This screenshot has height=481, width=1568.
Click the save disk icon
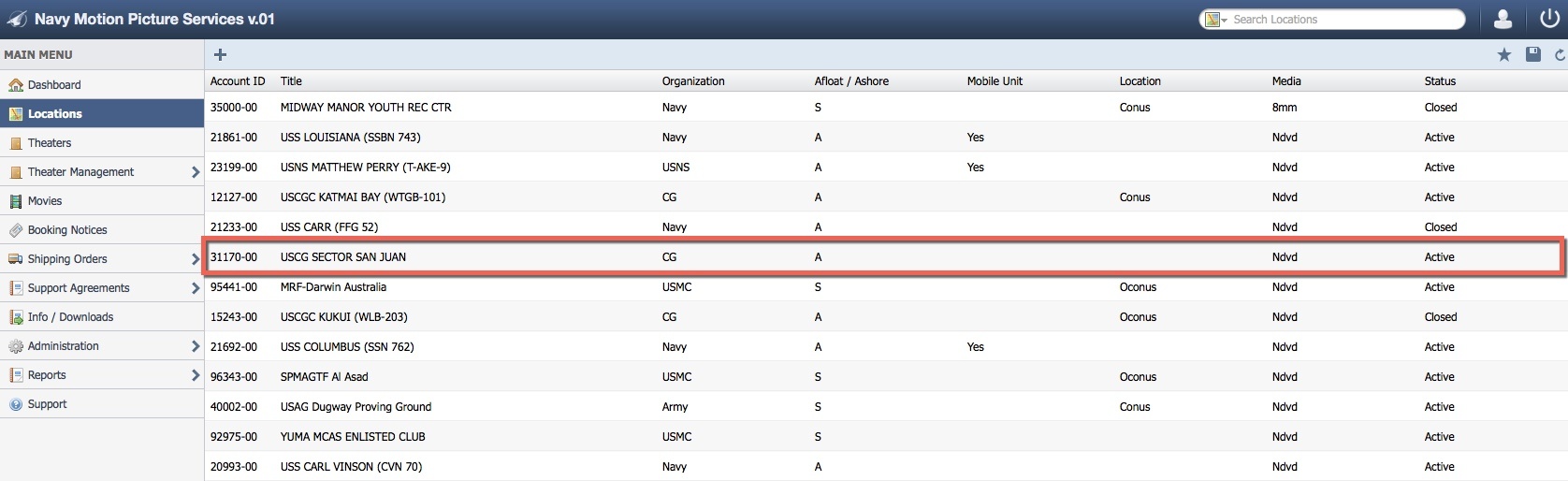tap(1533, 55)
